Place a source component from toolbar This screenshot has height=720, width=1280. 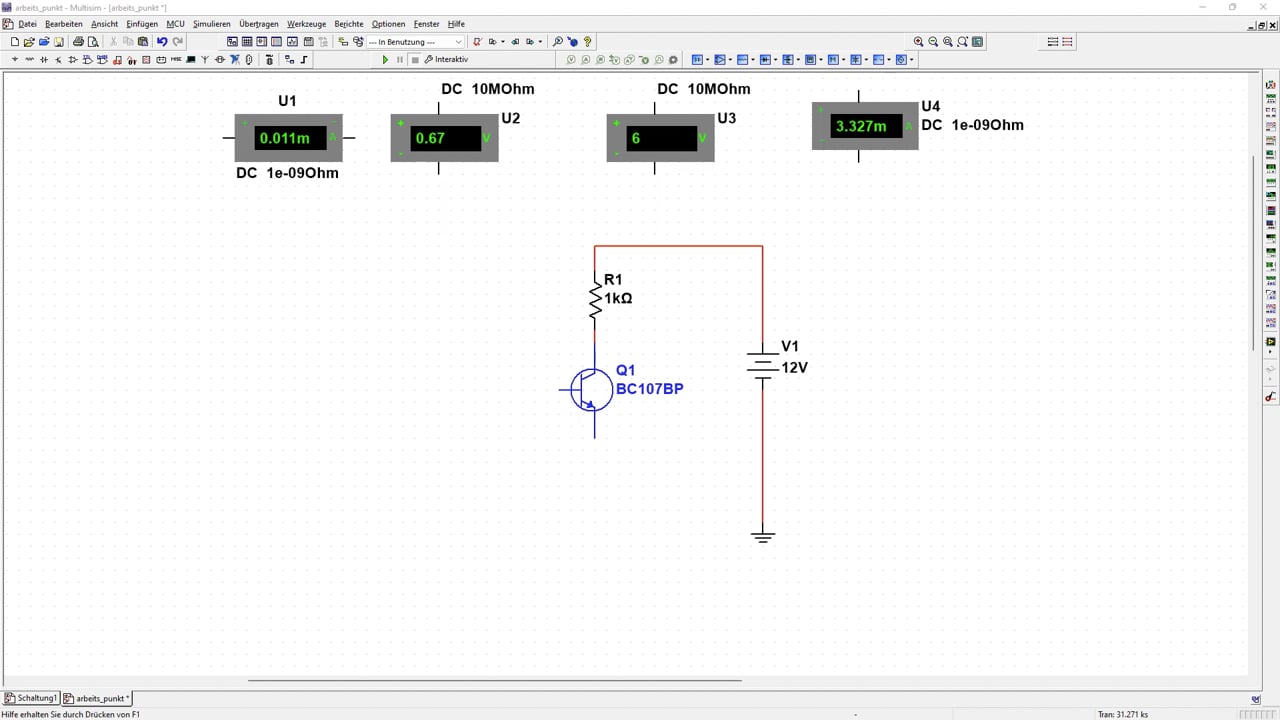click(x=15, y=60)
